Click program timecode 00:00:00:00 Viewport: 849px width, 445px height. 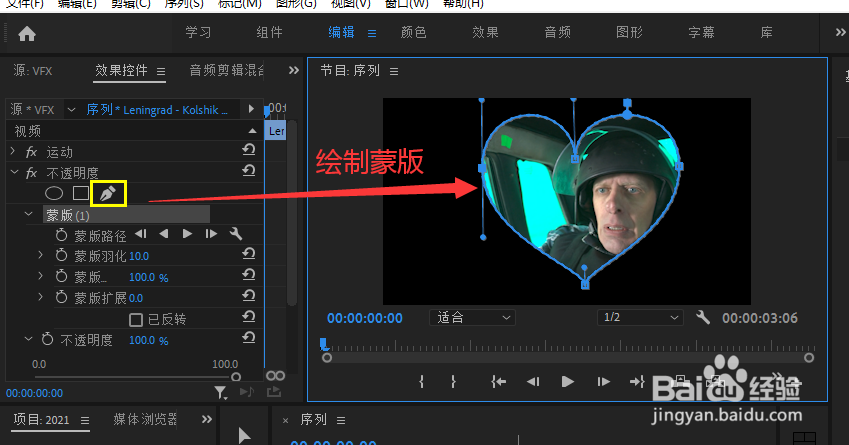365,318
